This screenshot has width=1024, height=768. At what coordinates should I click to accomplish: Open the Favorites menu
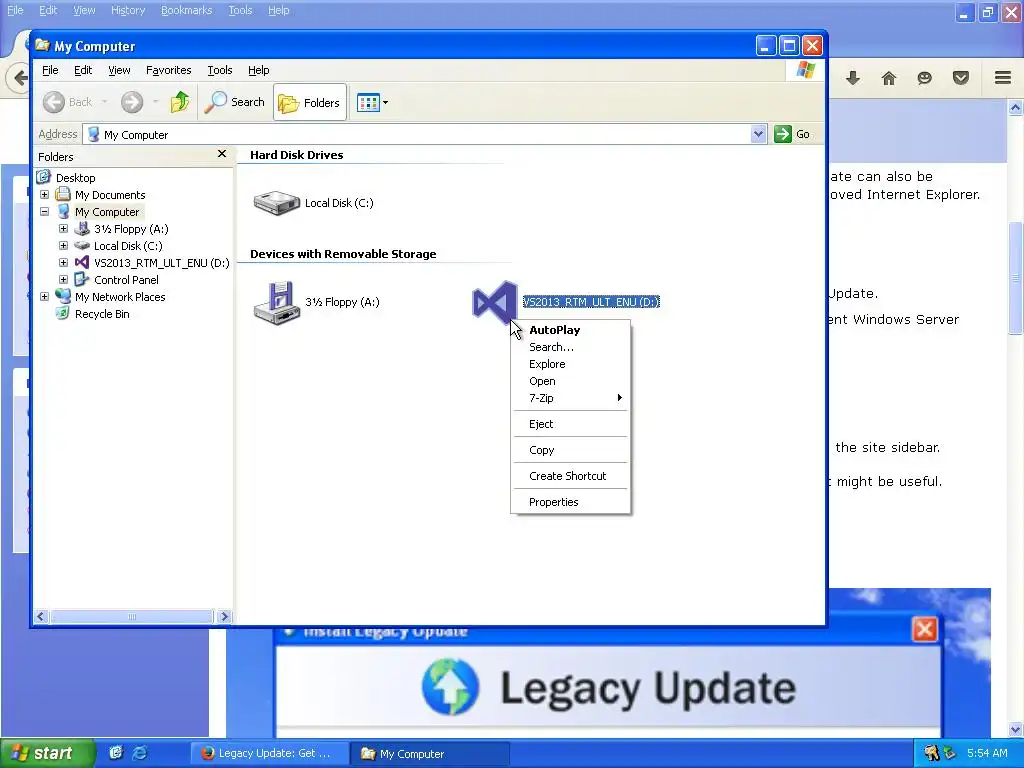[x=168, y=70]
